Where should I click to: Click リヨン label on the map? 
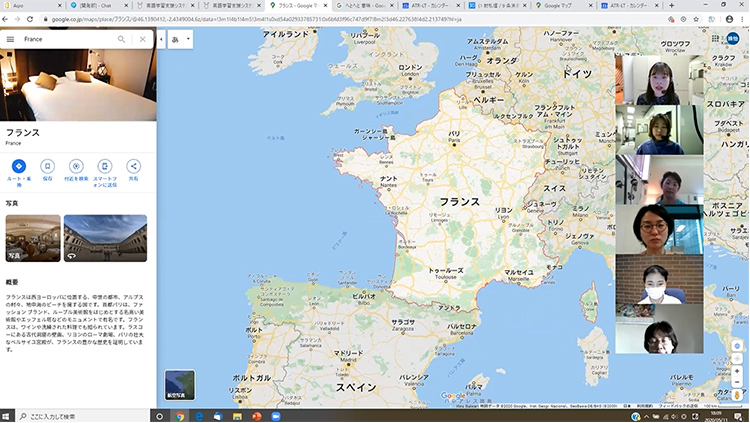(503, 211)
